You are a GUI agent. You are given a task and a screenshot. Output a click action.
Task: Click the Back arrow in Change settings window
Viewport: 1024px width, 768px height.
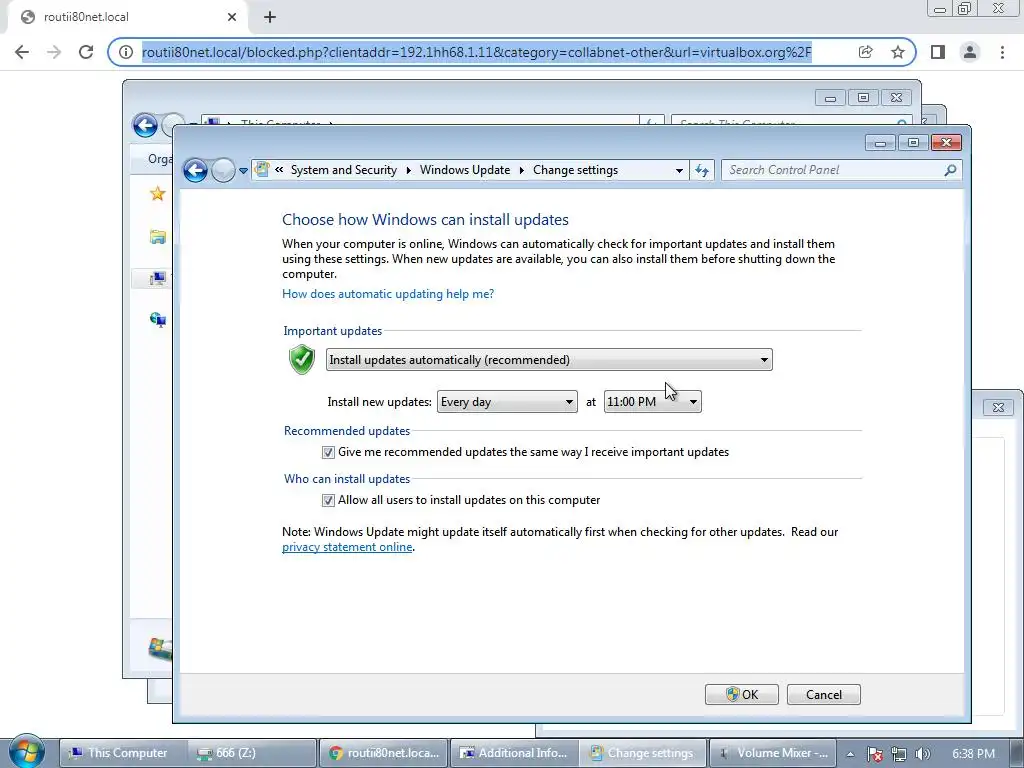(x=195, y=170)
